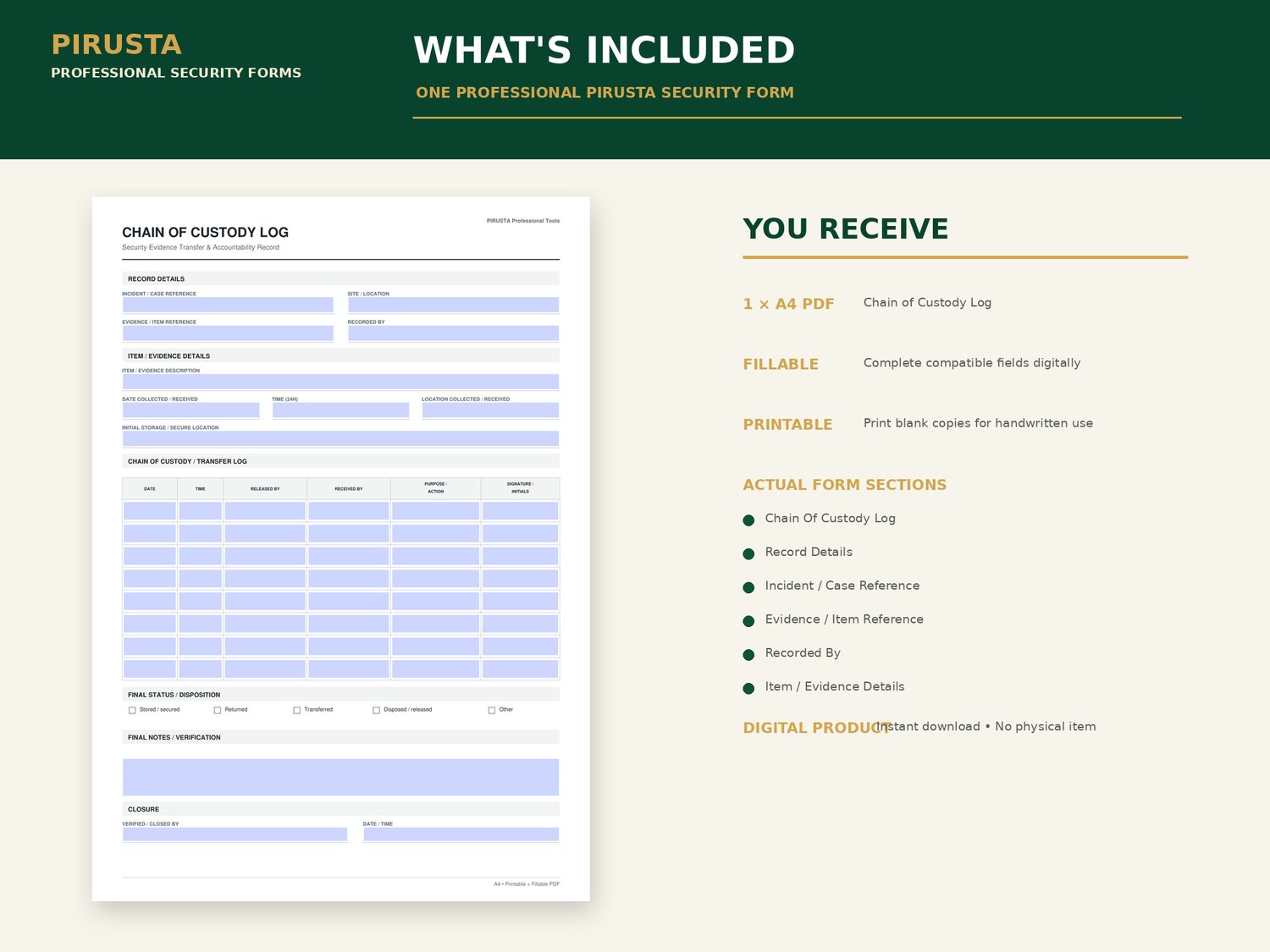Click 'A4 • Printable + Fillable PDF' footer
The image size is (1270, 952).
[527, 884]
